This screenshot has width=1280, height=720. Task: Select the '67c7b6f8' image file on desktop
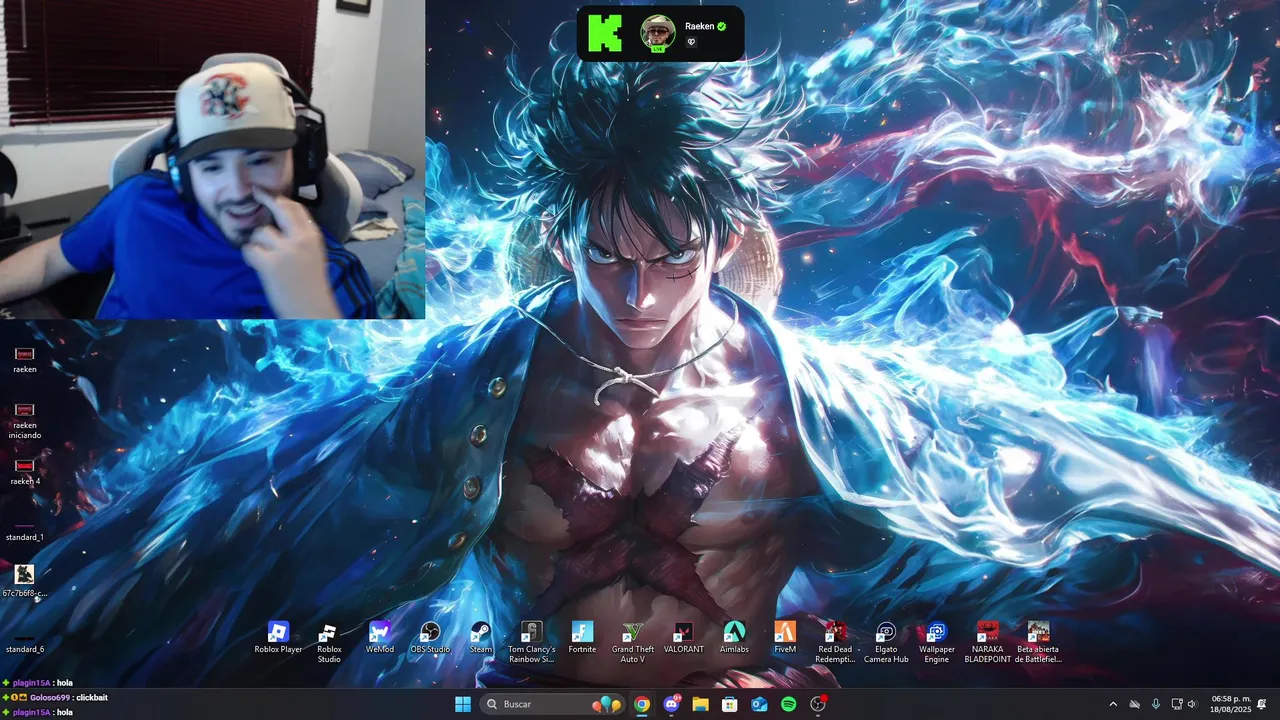(25, 581)
